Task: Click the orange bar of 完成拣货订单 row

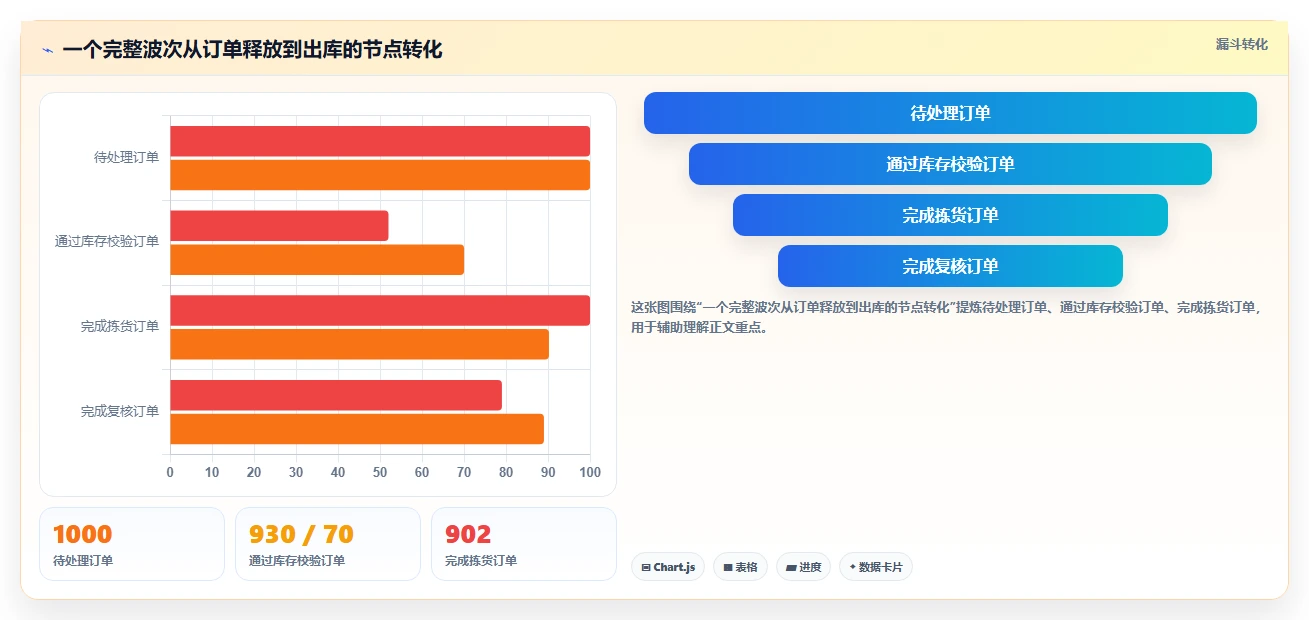Action: tap(359, 344)
